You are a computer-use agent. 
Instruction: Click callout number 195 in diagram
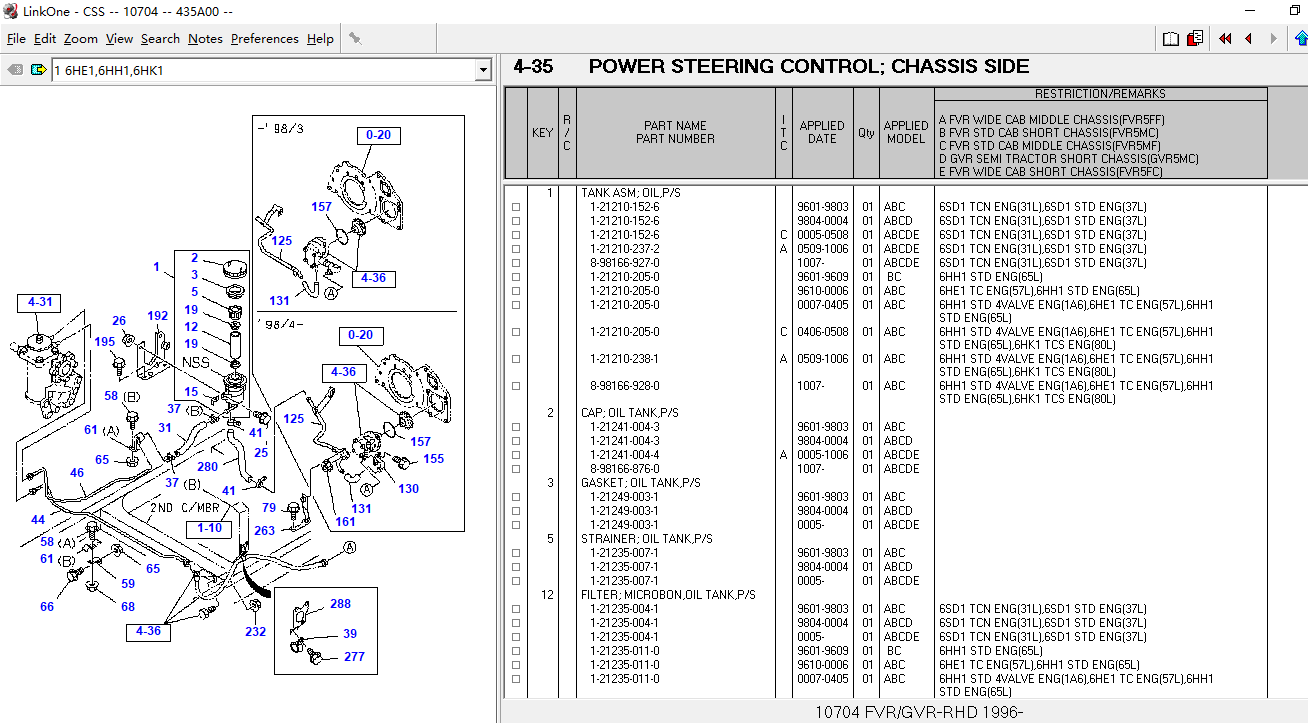click(x=104, y=342)
